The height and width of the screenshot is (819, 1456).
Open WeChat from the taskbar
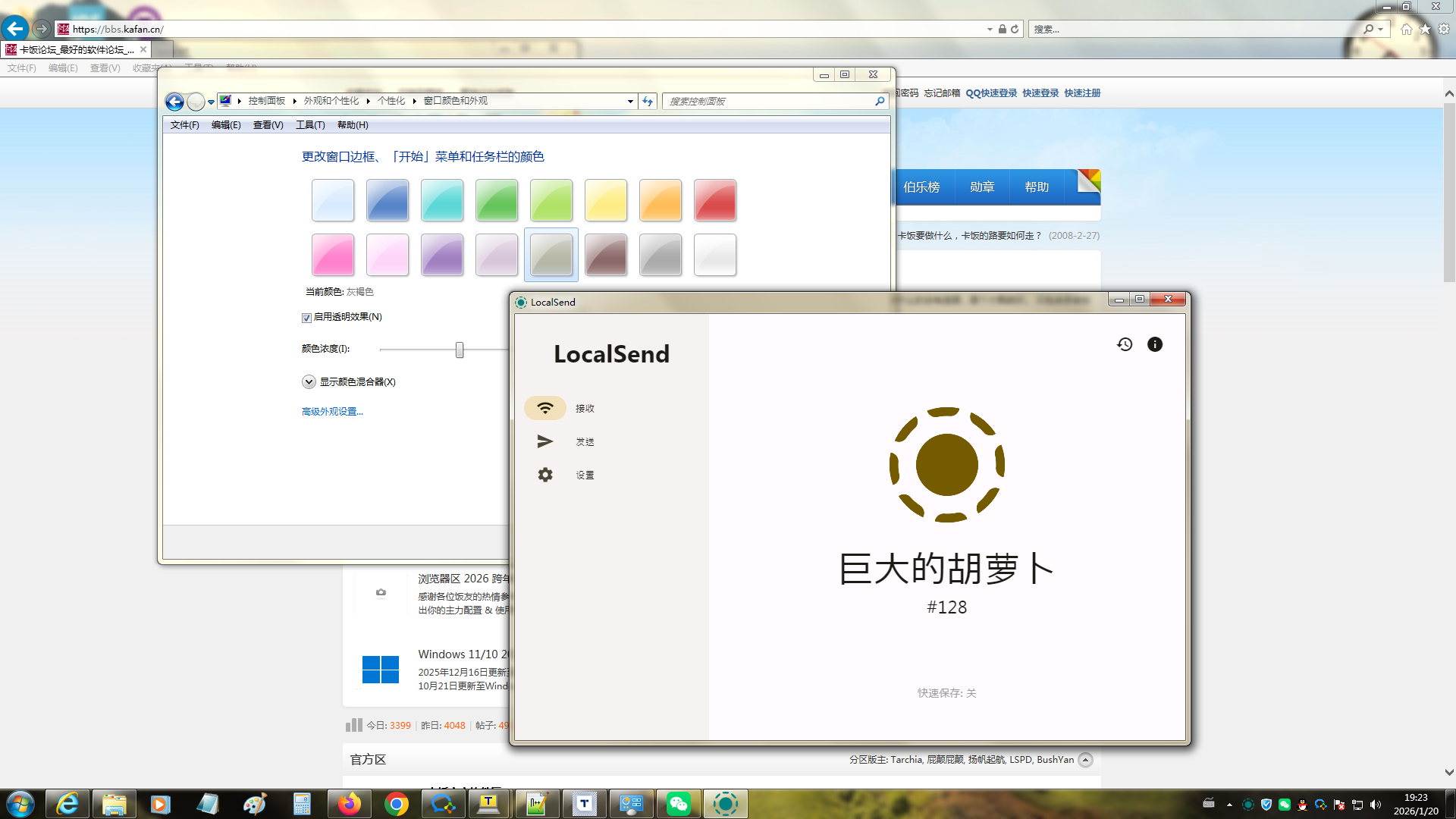678,804
